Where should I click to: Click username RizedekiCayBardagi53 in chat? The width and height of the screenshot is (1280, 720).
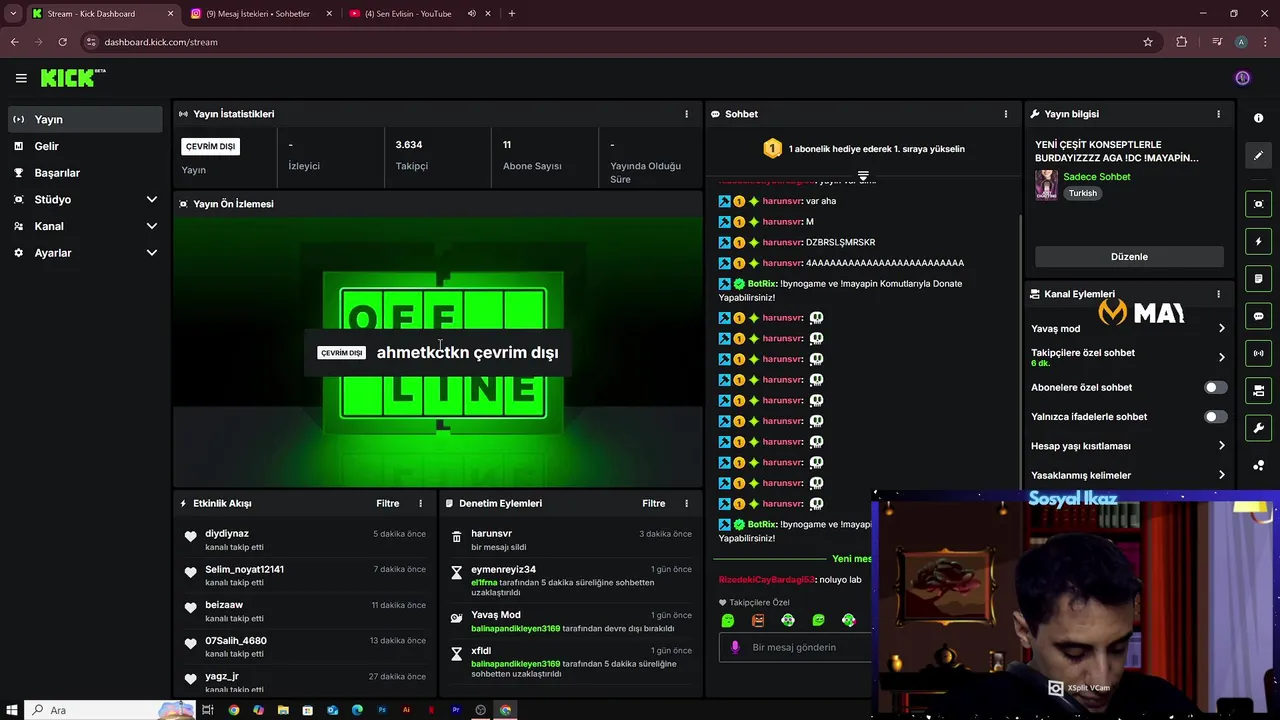767,580
